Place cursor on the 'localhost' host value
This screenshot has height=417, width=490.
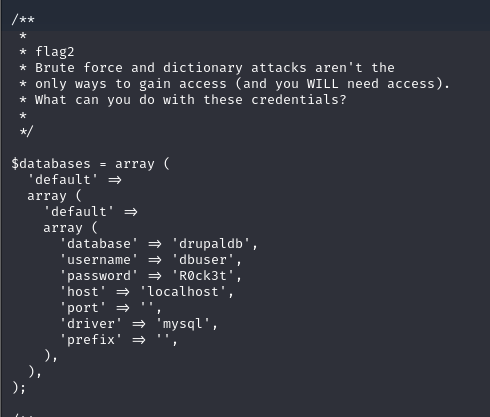[x=183, y=292]
